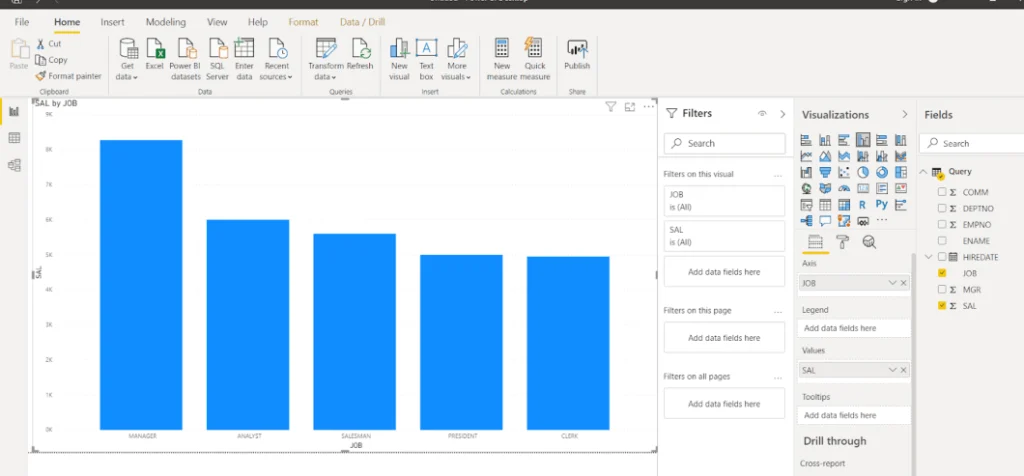Open the JOB is (All) filter card
1024x476 pixels.
click(x=724, y=200)
